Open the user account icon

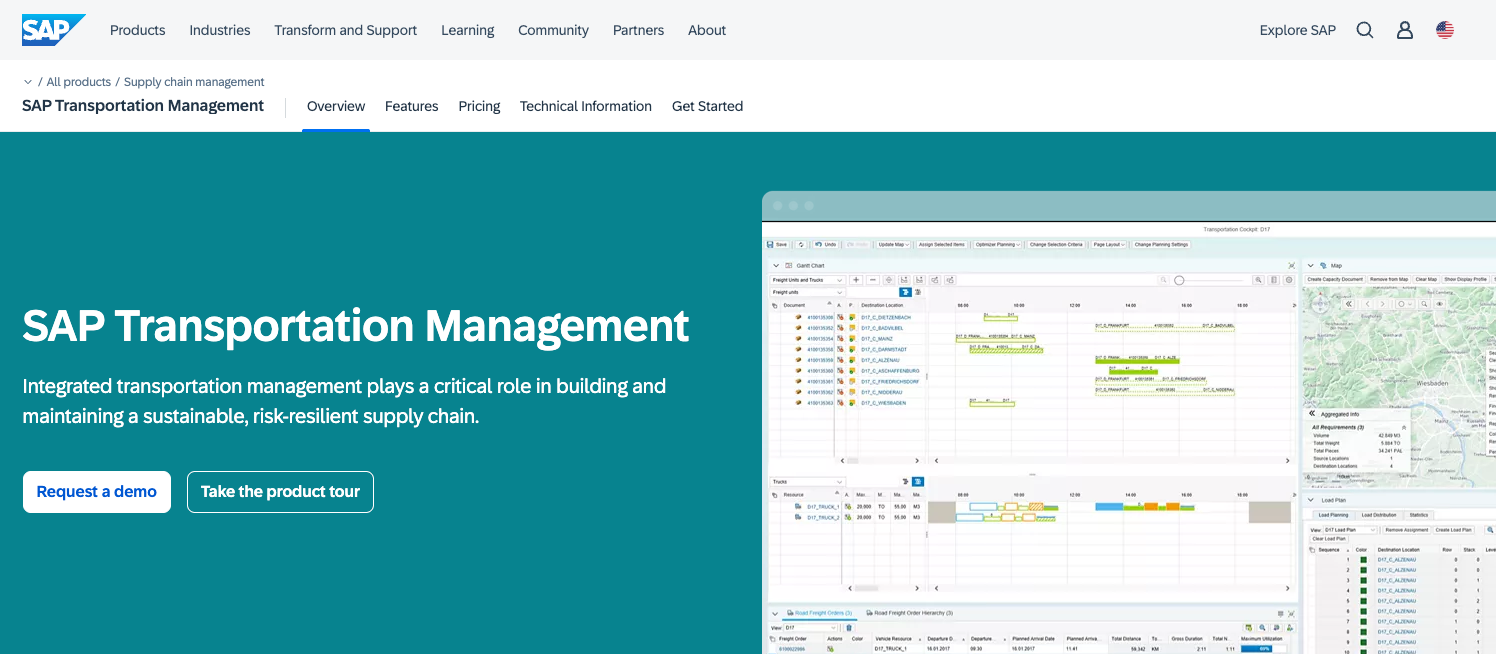pyautogui.click(x=1405, y=30)
